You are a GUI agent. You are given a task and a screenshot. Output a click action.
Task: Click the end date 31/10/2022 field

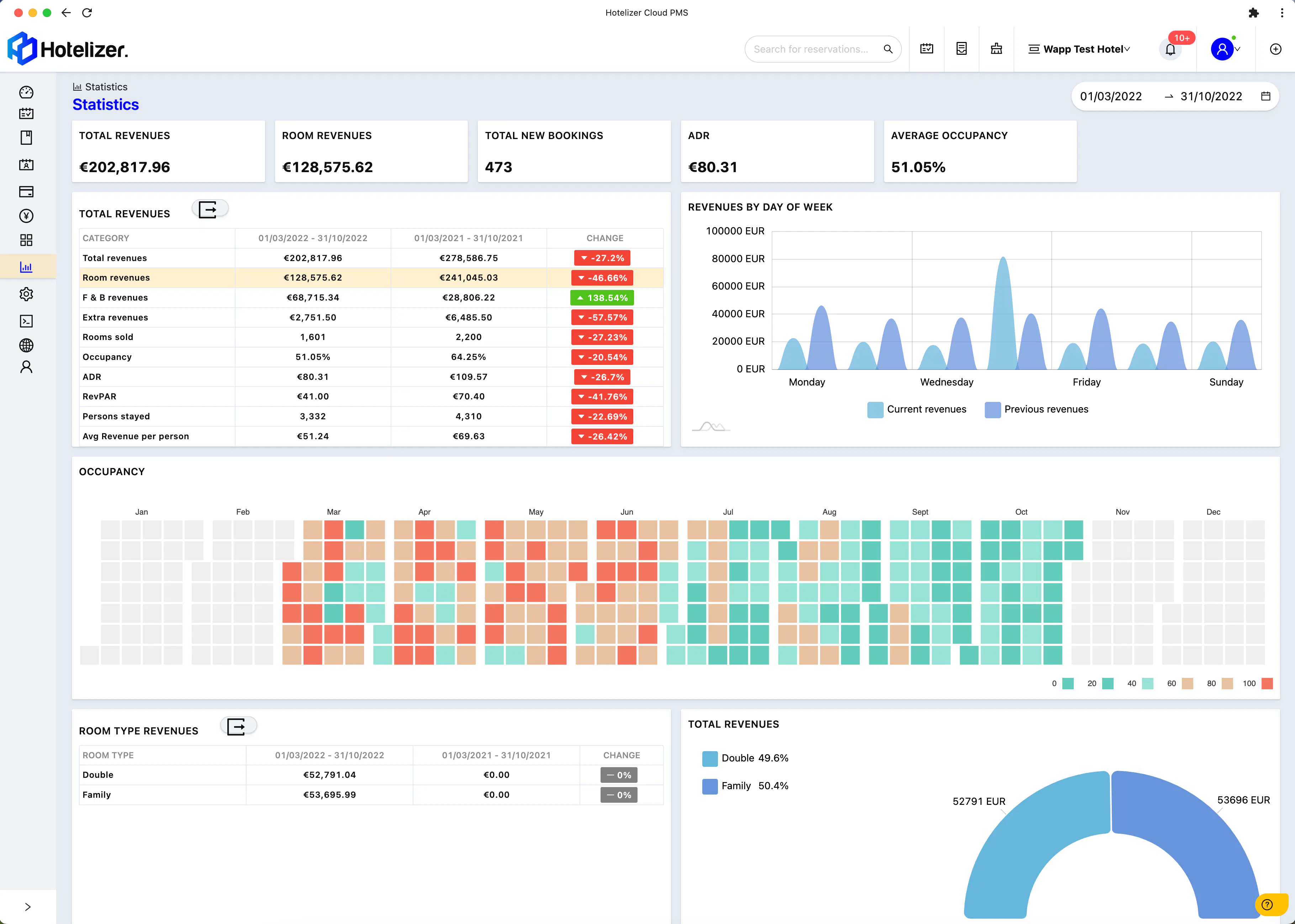coord(1211,96)
